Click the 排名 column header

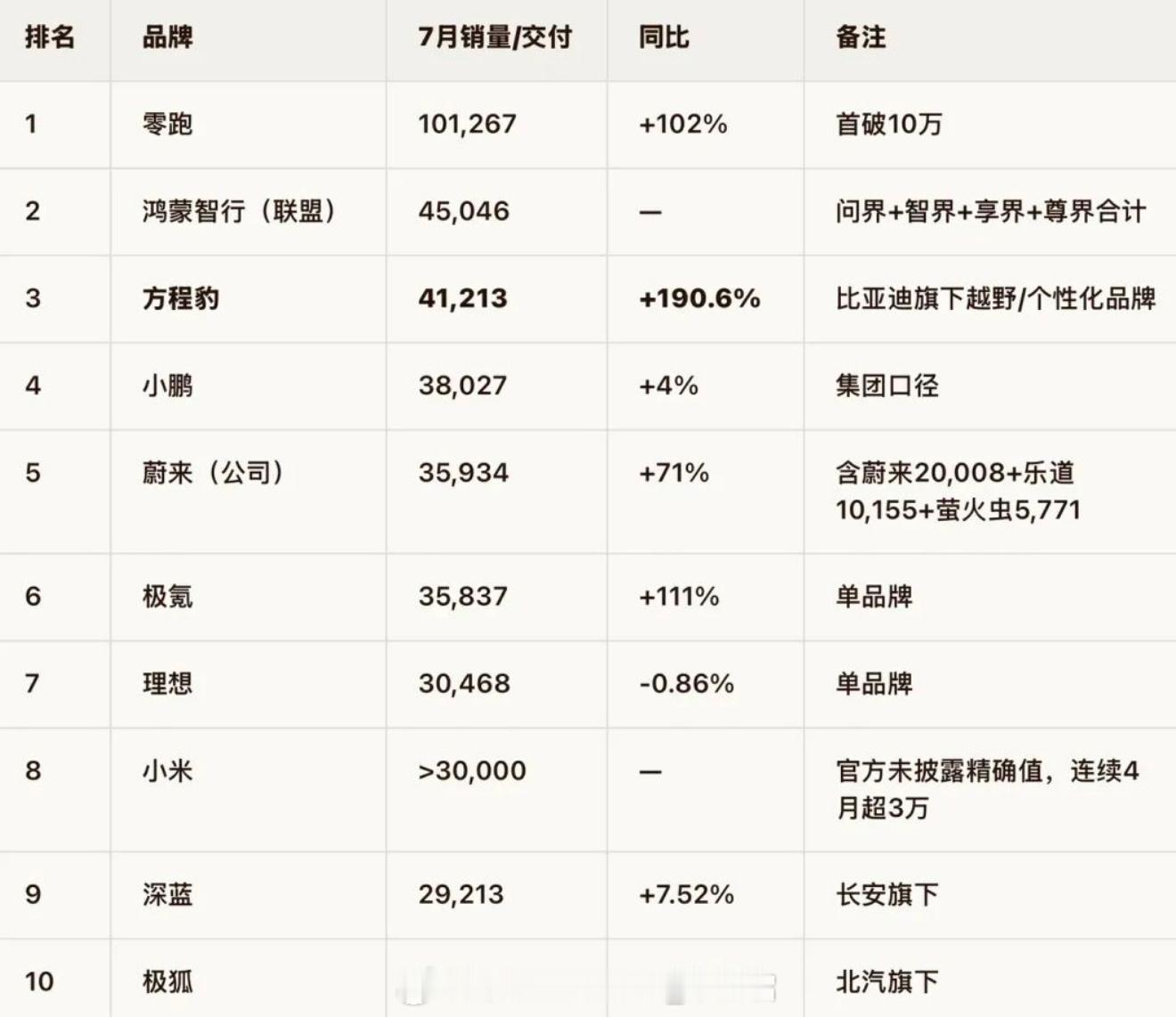pos(50,37)
